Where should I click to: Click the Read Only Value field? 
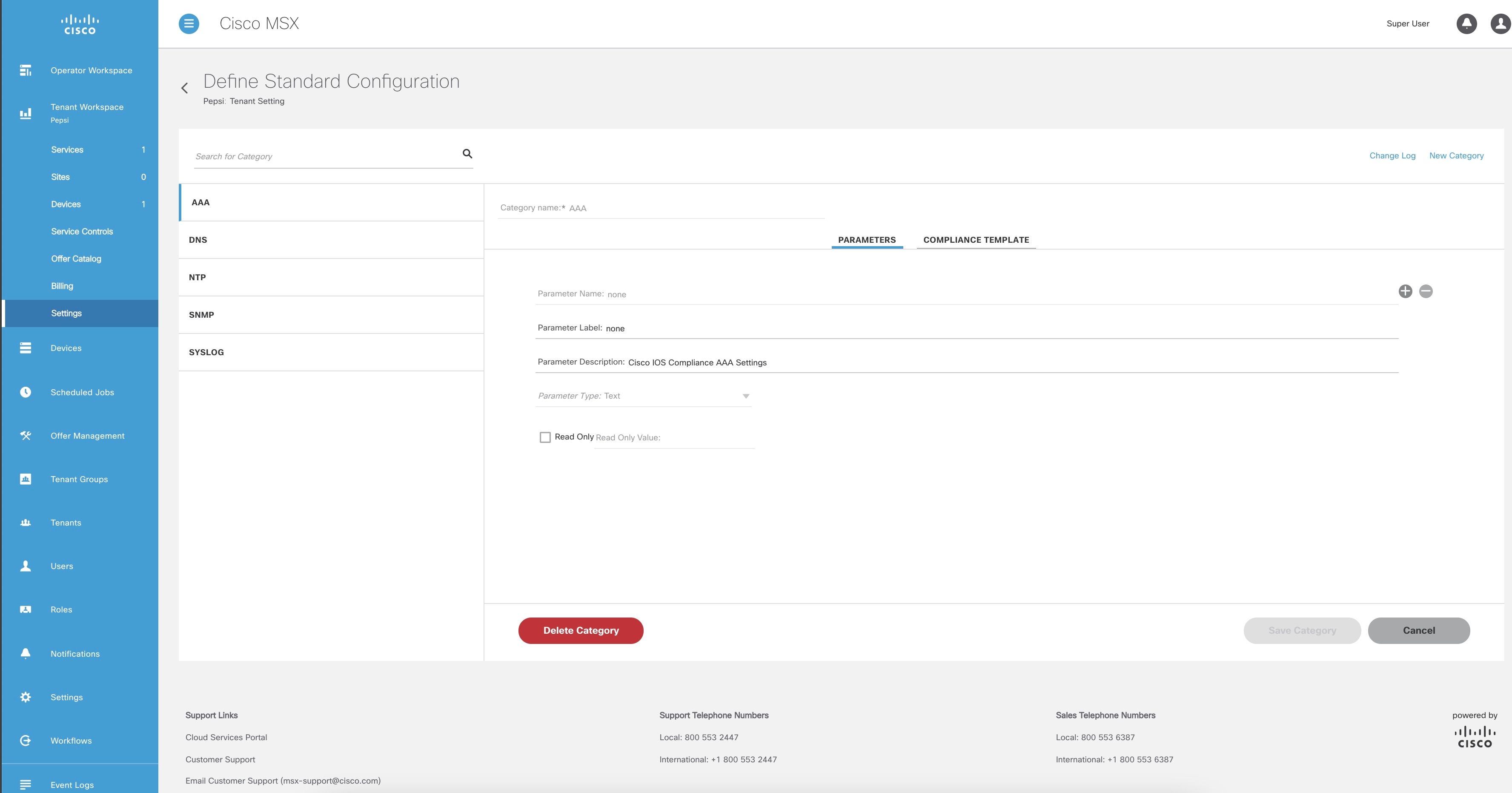[674, 438]
